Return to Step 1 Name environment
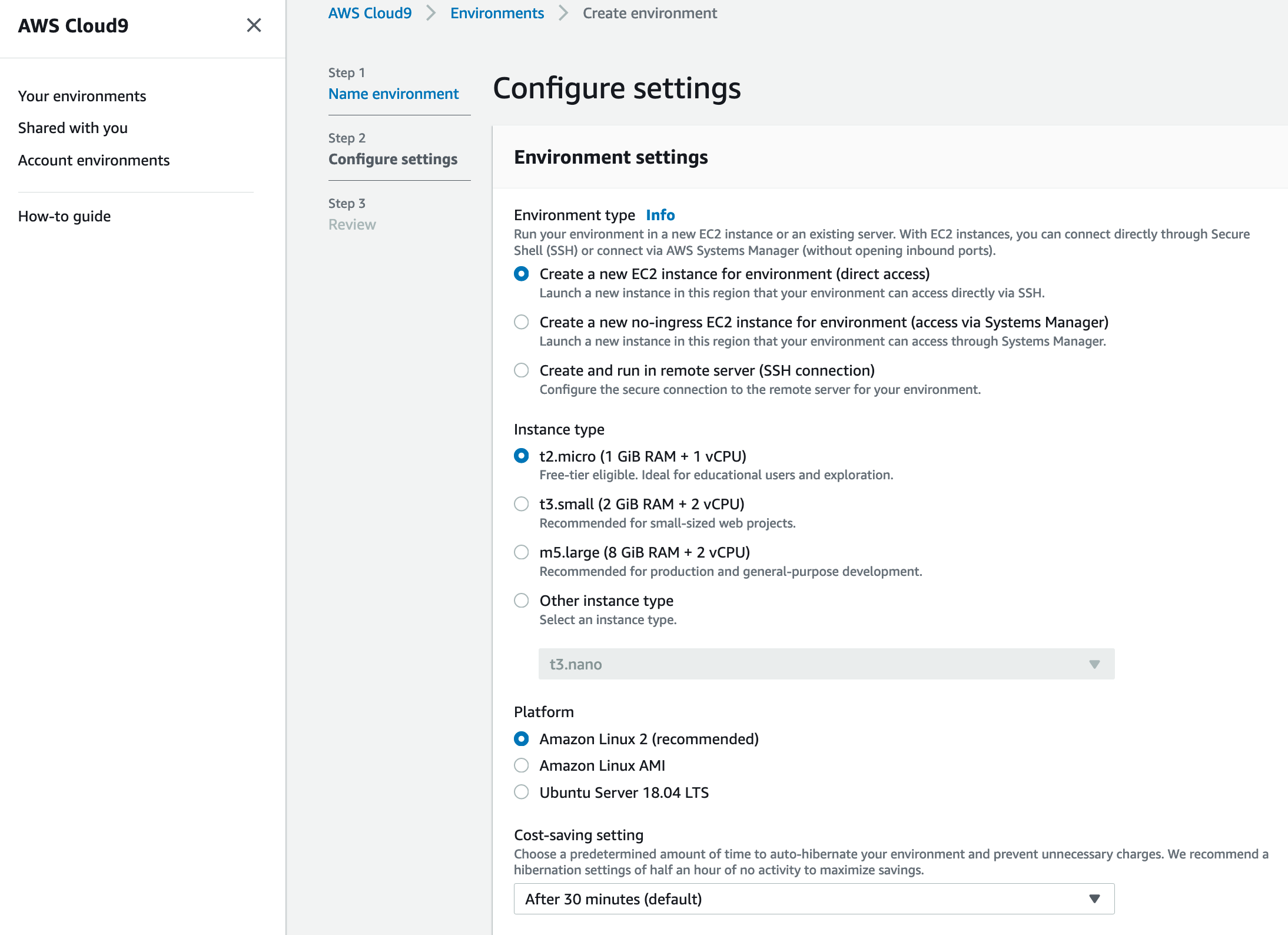The height and width of the screenshot is (935, 1288). coord(393,94)
